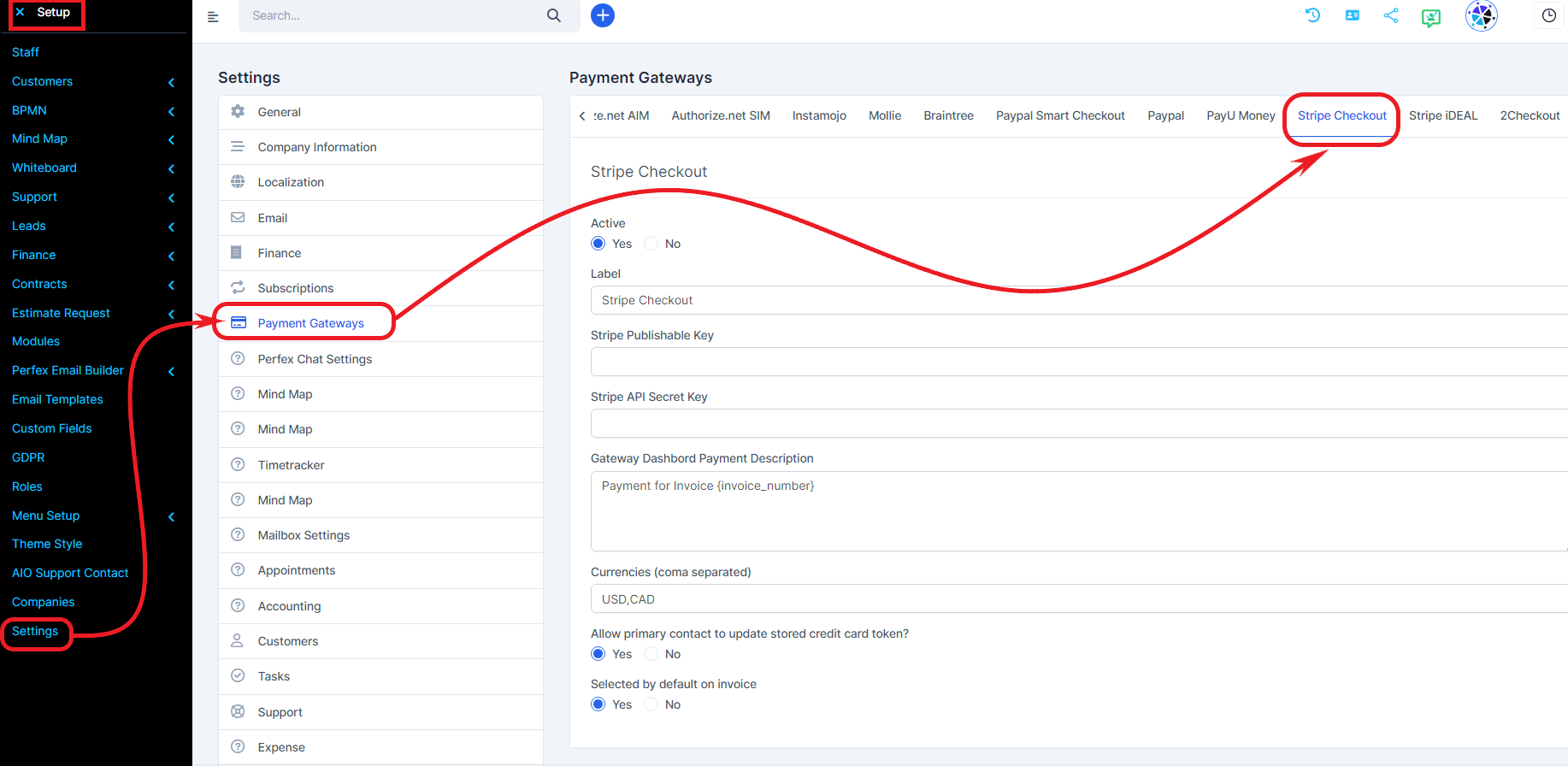This screenshot has height=766, width=1568.
Task: Click the question icon beside Perfex Chat Settings
Action: click(238, 358)
